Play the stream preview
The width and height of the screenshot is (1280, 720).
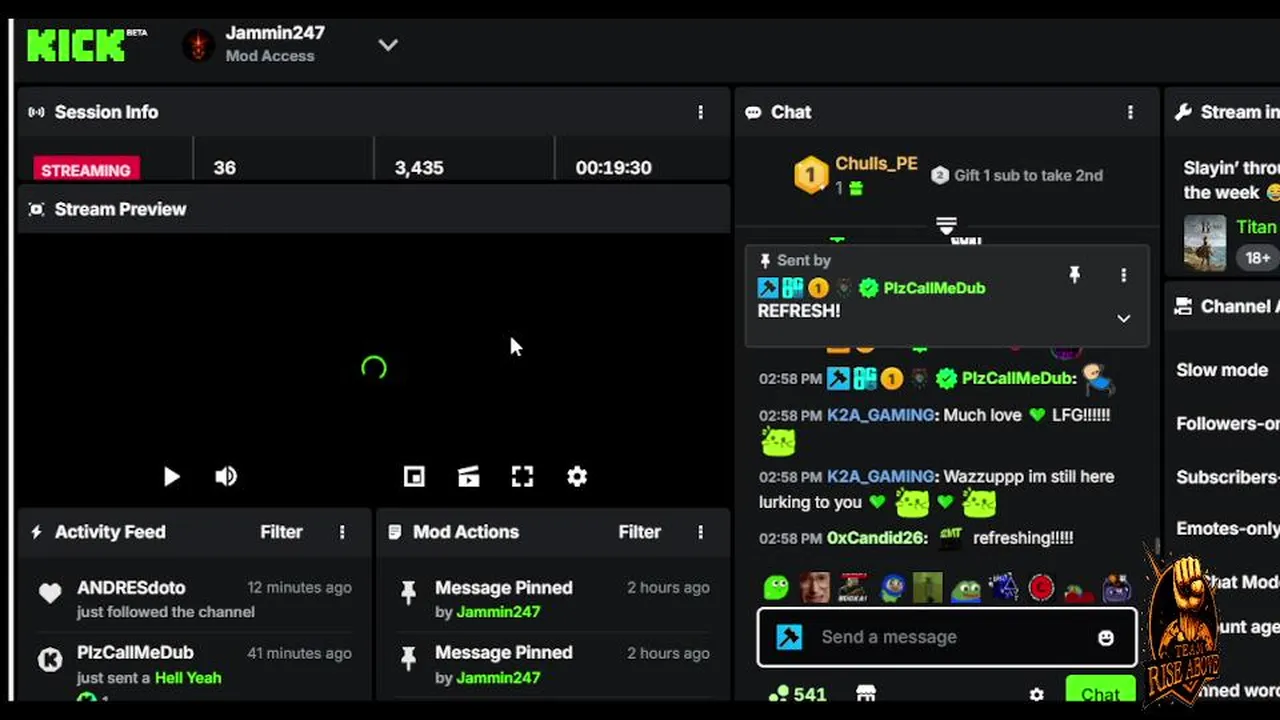pos(171,477)
